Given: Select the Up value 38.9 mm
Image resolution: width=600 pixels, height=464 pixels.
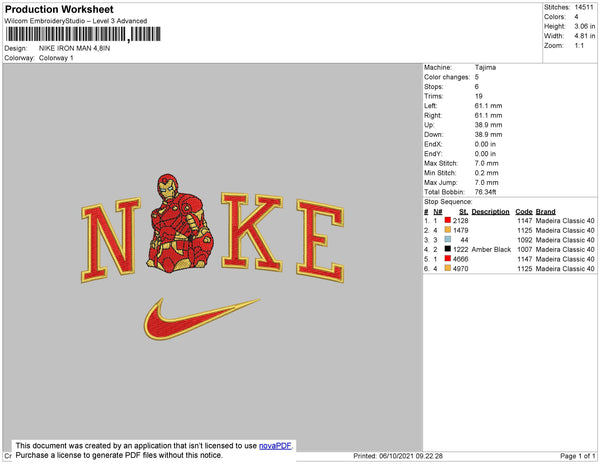Looking at the screenshot, I should tap(488, 125).
